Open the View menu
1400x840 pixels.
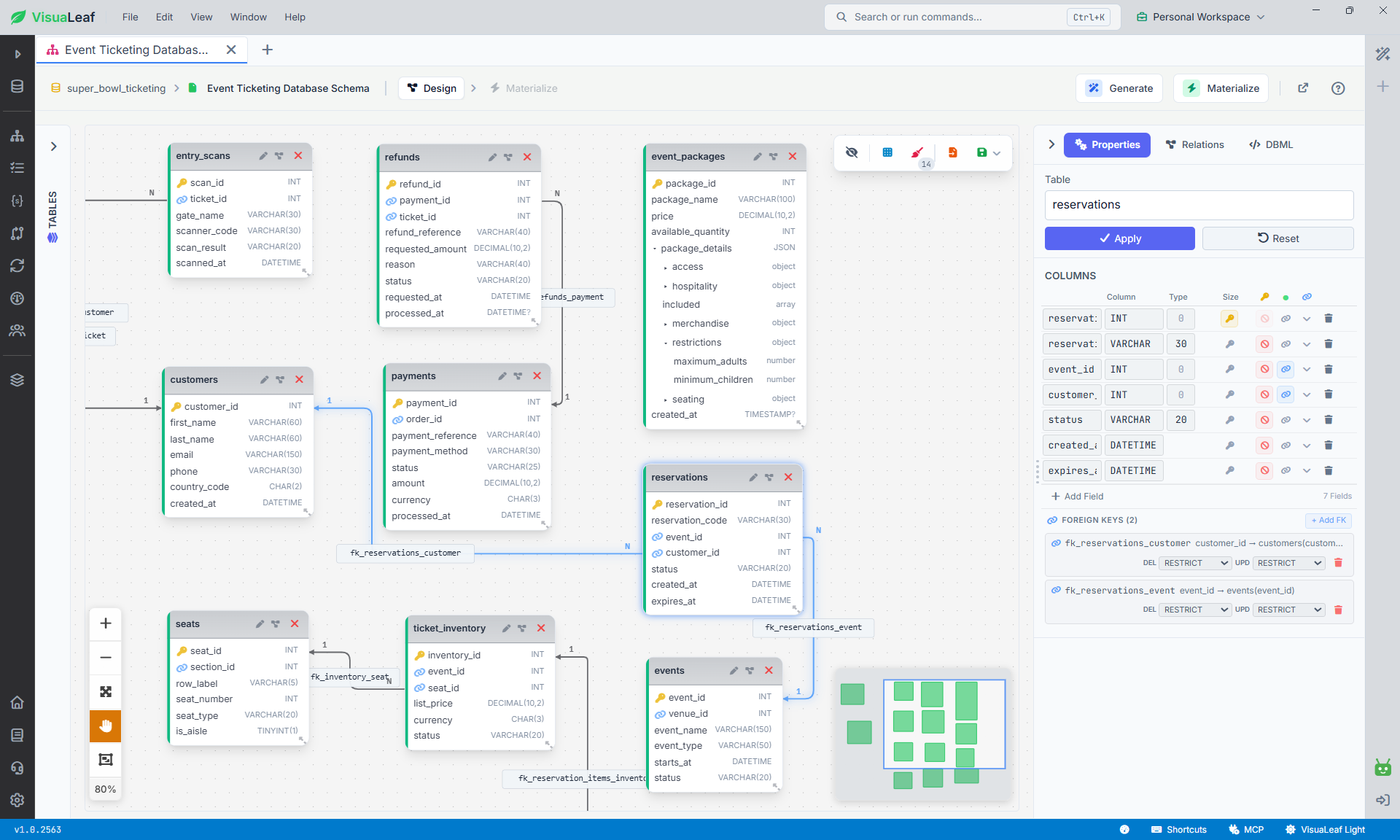pyautogui.click(x=201, y=17)
